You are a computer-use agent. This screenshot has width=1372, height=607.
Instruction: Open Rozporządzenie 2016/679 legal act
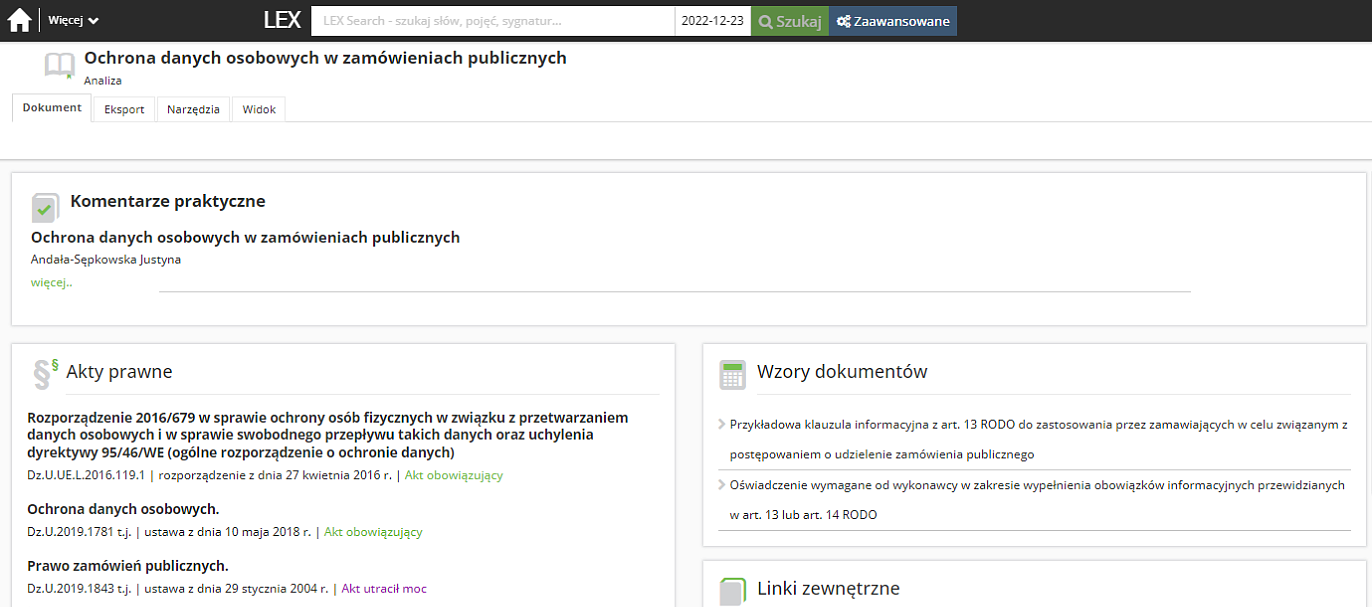click(x=328, y=435)
